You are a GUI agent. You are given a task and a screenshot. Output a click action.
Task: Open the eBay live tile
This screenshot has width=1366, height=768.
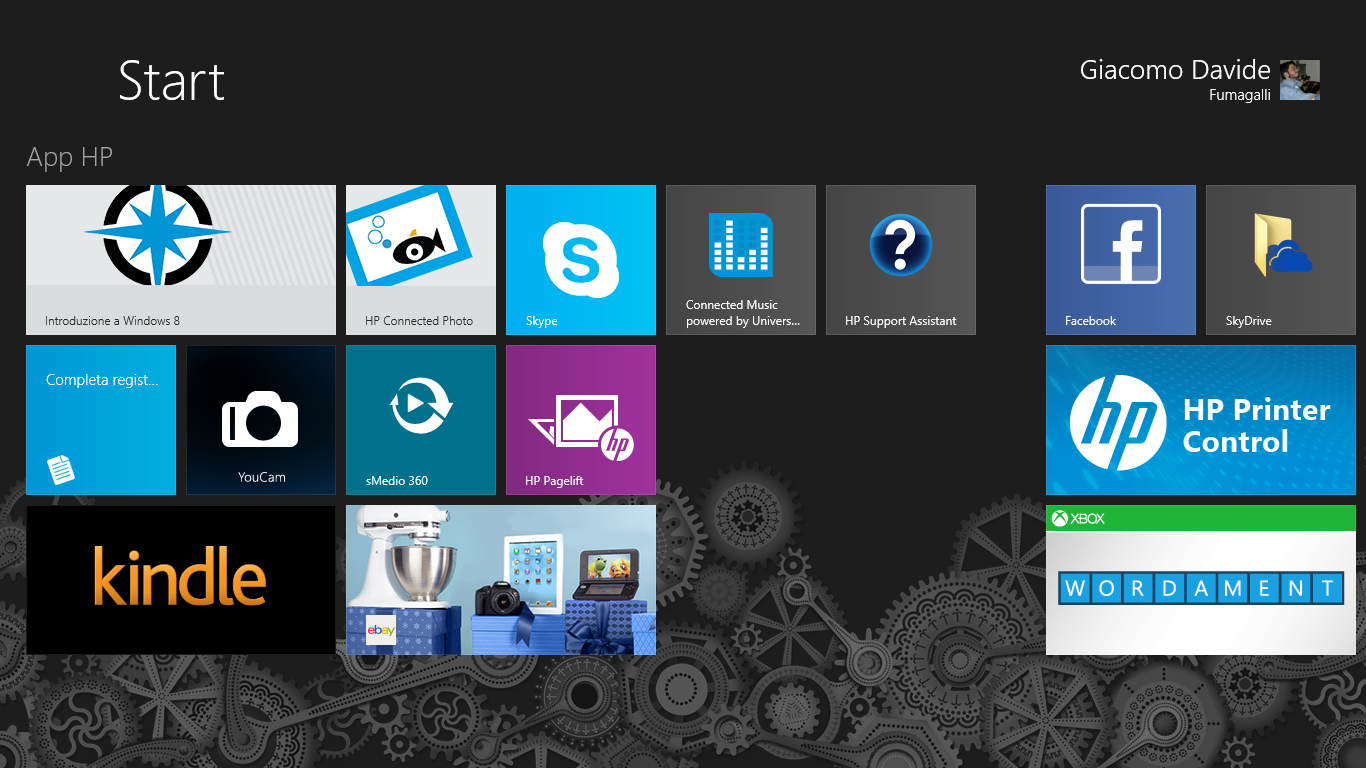click(x=501, y=580)
